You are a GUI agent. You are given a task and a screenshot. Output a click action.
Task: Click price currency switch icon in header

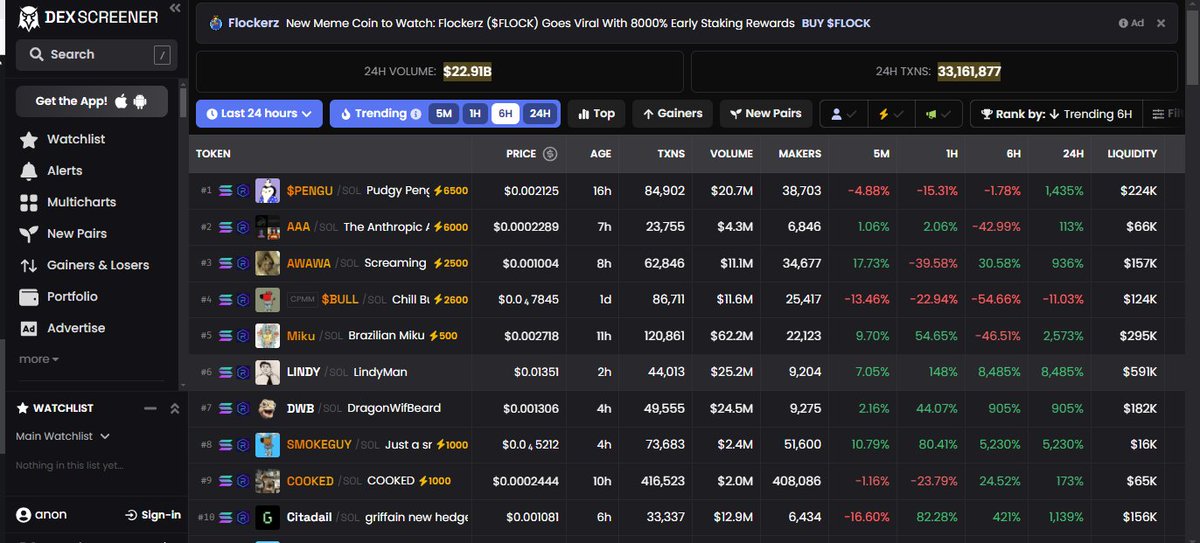(550, 154)
